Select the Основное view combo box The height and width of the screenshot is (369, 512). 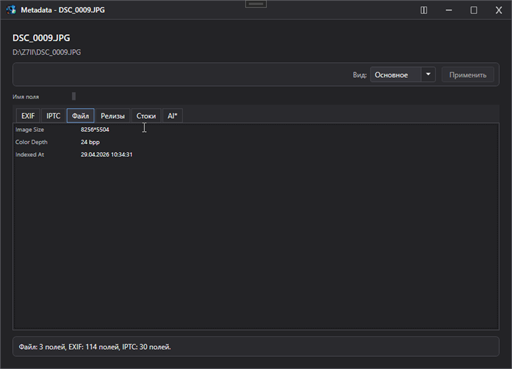coord(403,75)
